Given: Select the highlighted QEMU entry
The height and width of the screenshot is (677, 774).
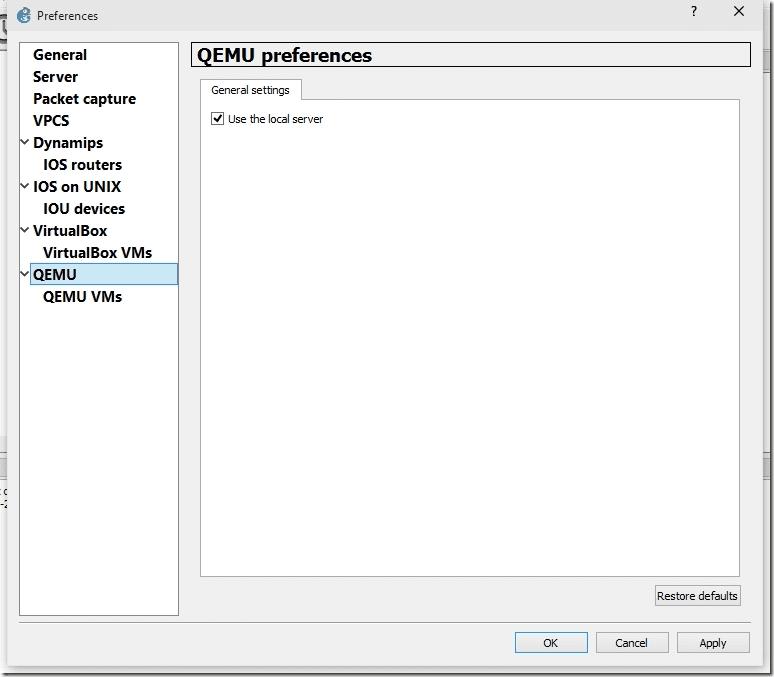Looking at the screenshot, I should [104, 274].
